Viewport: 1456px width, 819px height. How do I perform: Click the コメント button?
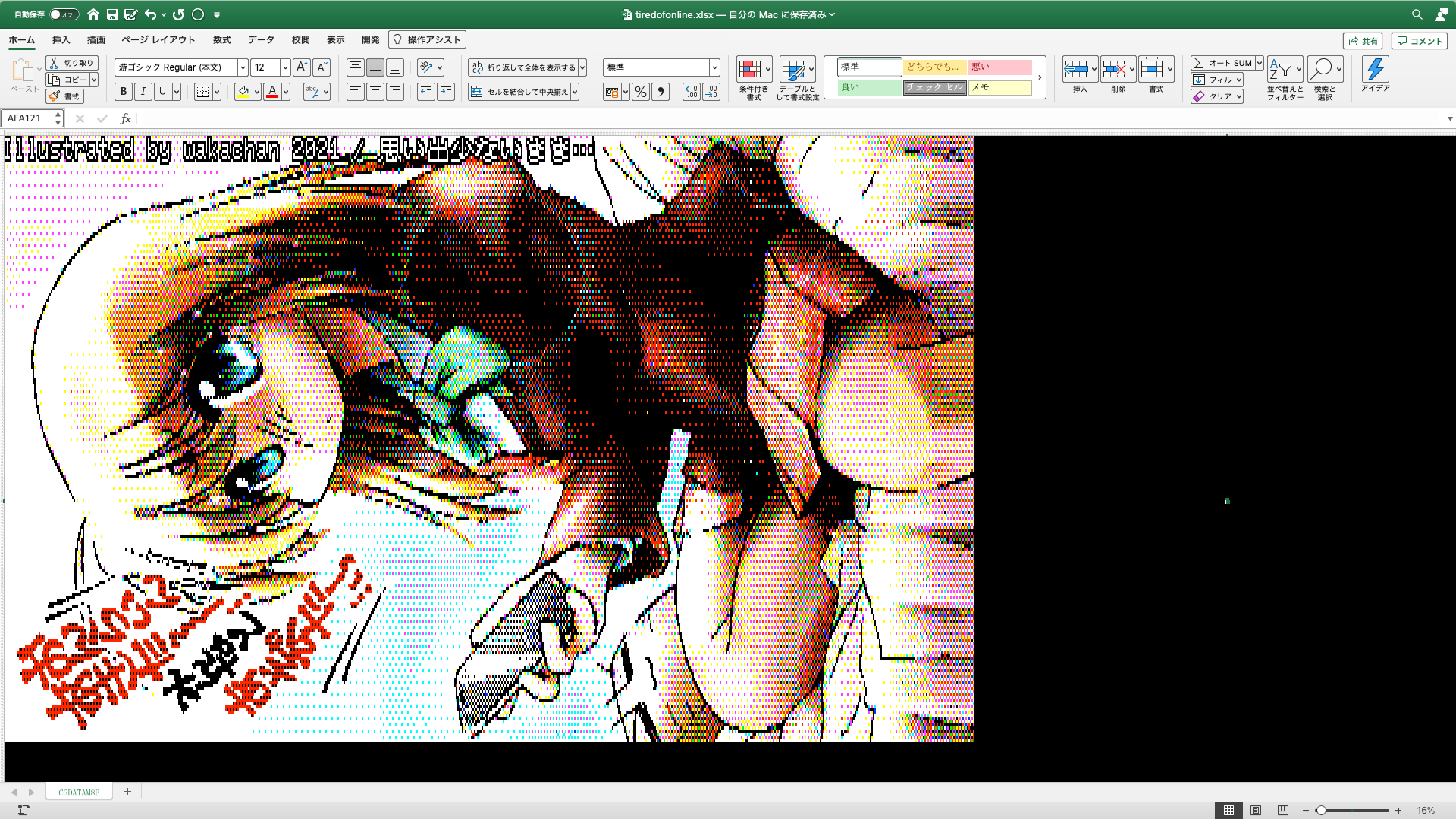point(1420,41)
